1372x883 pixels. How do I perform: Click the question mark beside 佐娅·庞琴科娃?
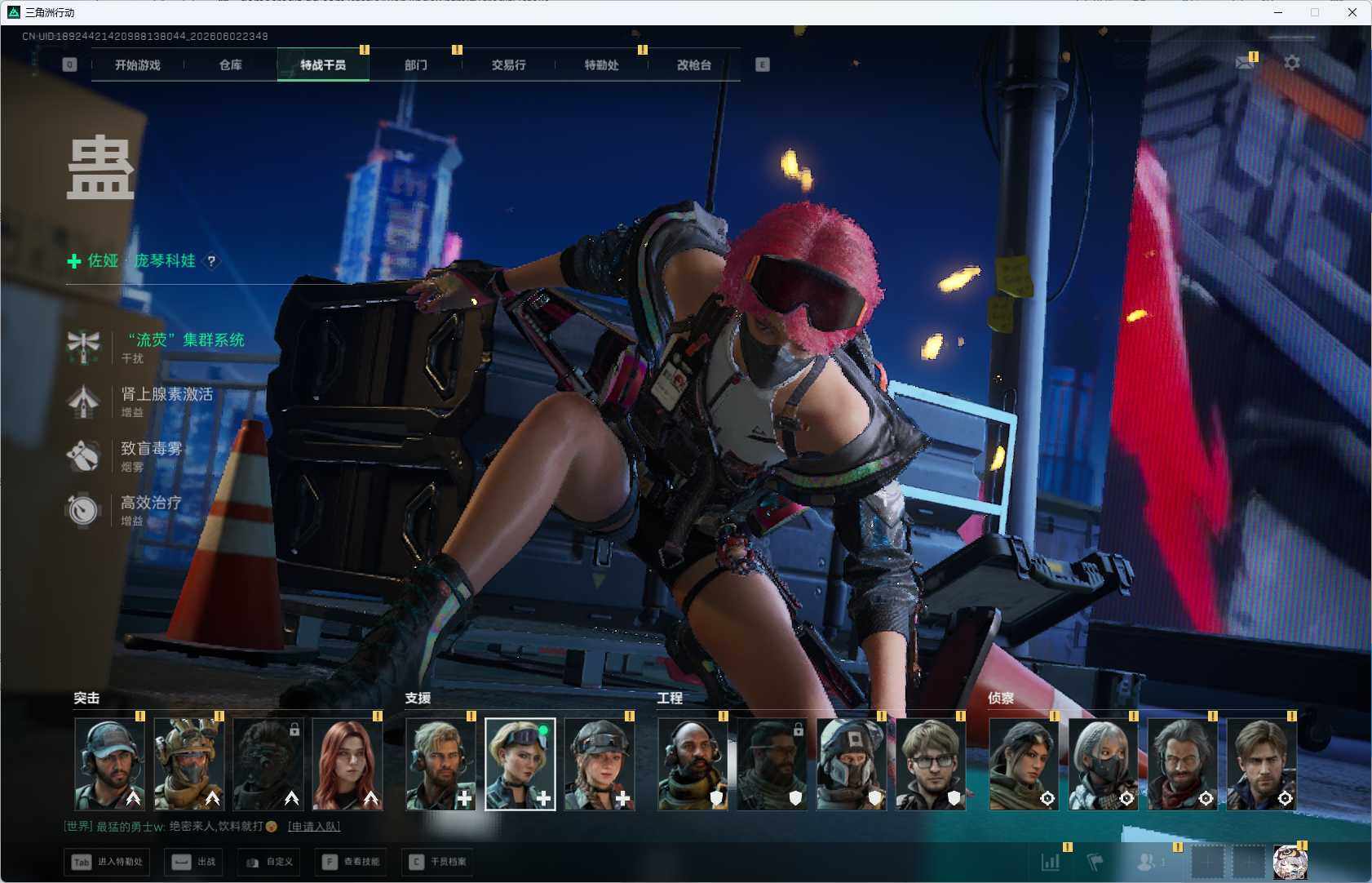[x=211, y=261]
